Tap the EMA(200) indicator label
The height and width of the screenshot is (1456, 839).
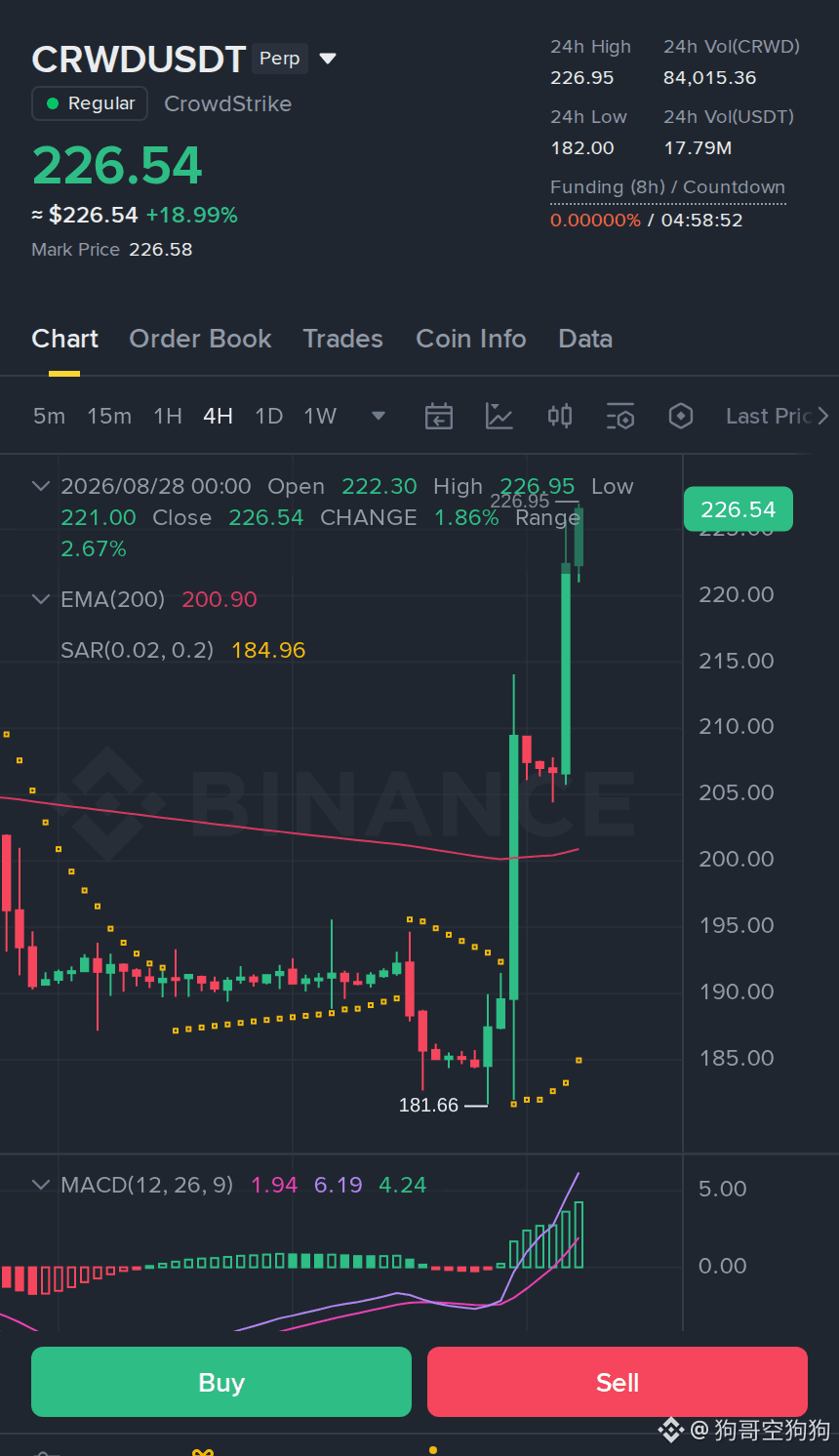(112, 599)
